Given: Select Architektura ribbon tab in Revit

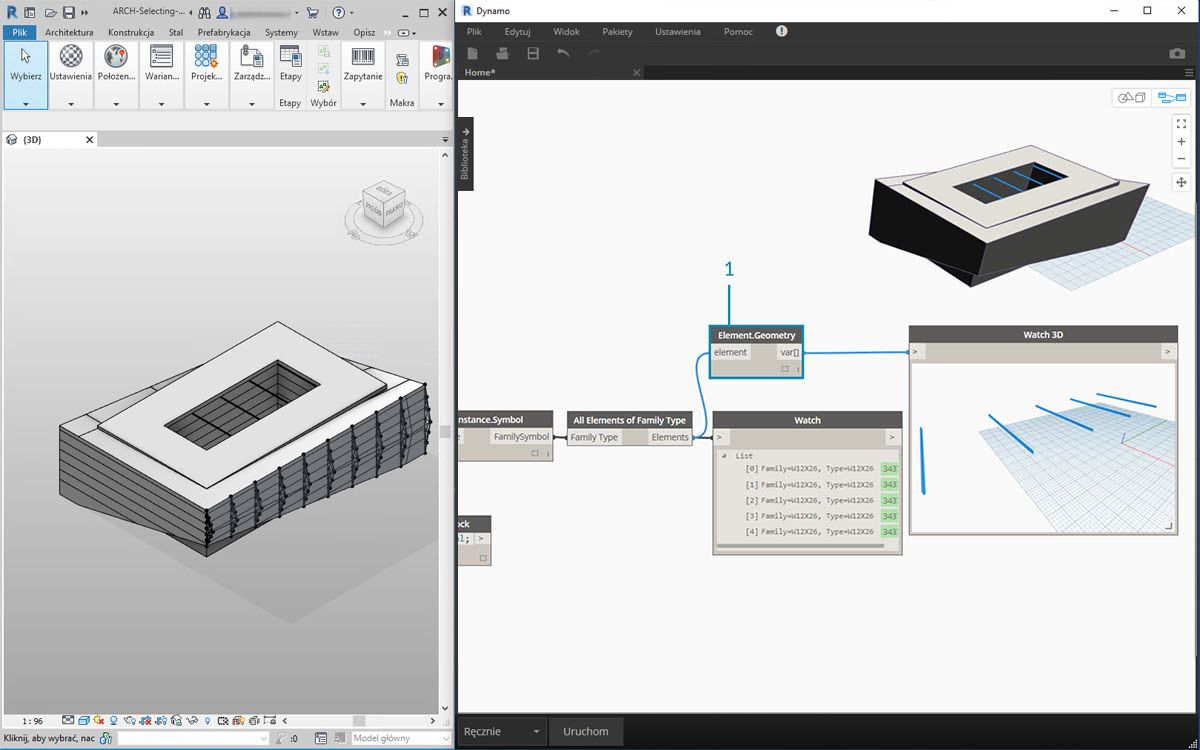Looking at the screenshot, I should [x=69, y=32].
